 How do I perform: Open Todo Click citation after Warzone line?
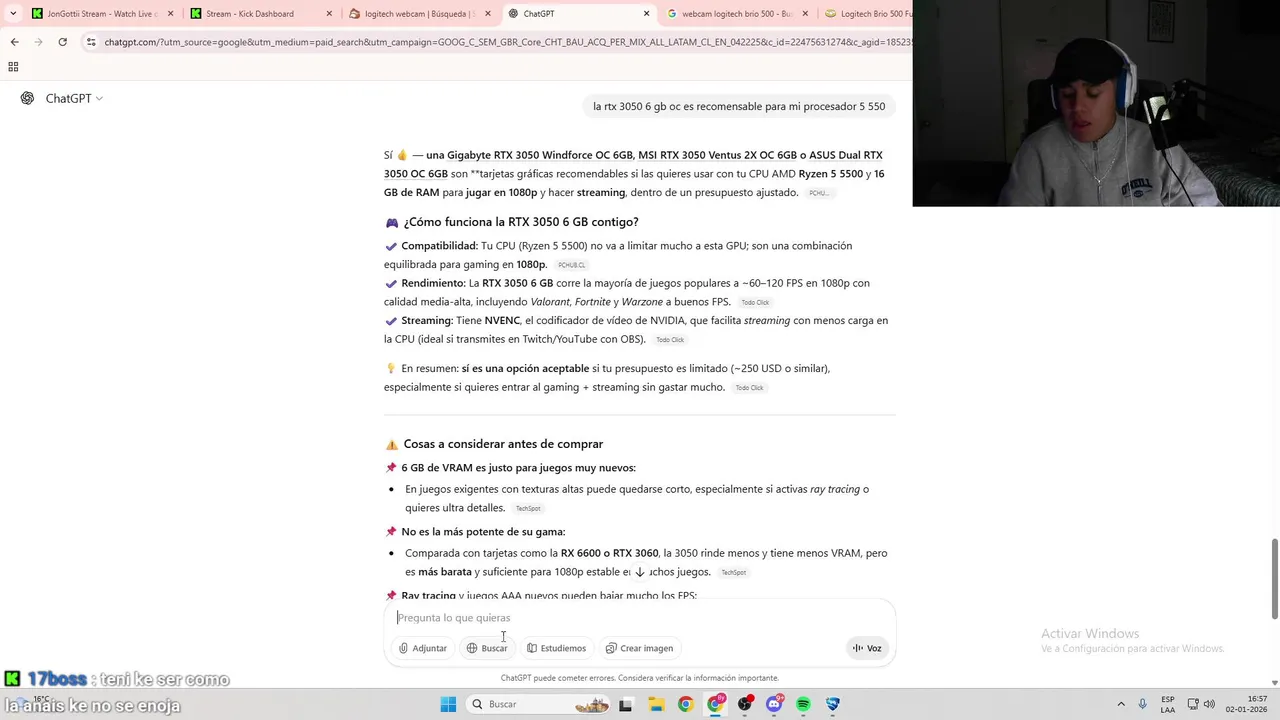(x=755, y=303)
